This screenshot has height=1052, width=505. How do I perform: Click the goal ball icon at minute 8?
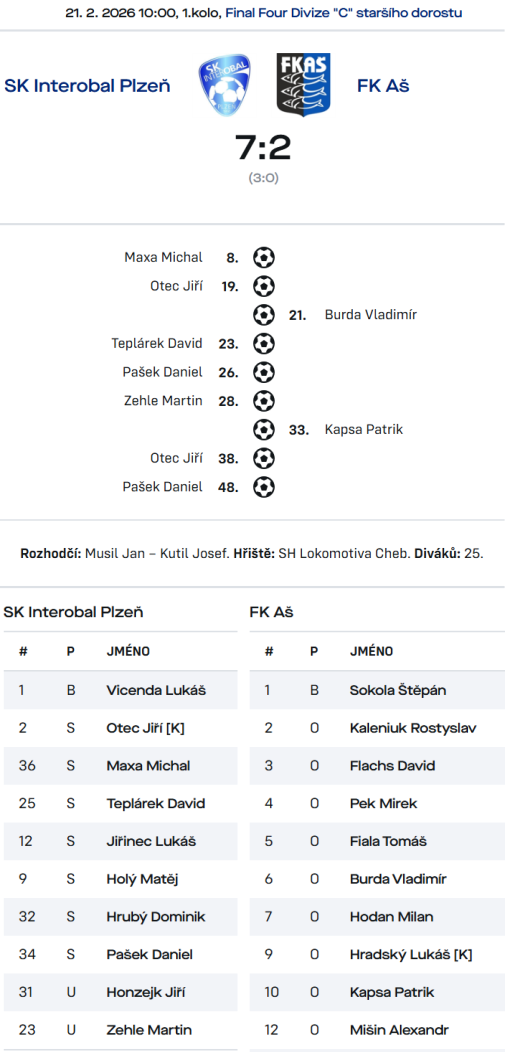[264, 258]
